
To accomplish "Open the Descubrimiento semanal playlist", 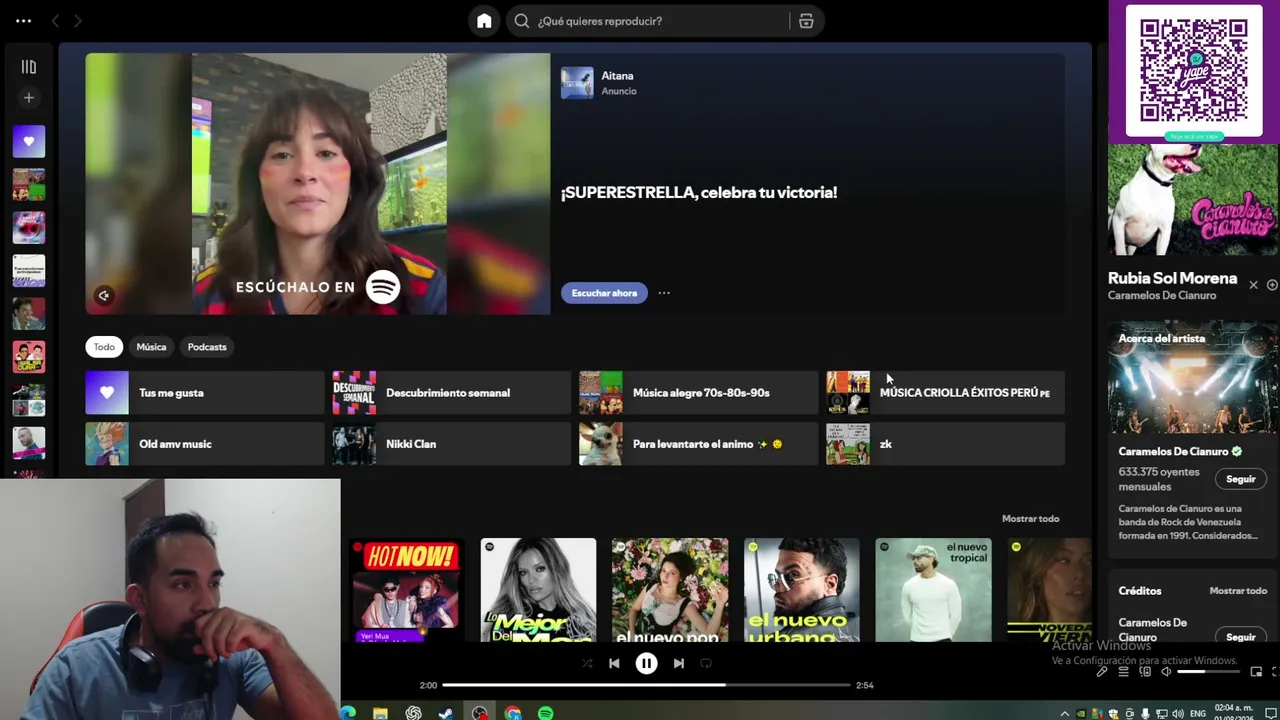I will pos(451,393).
